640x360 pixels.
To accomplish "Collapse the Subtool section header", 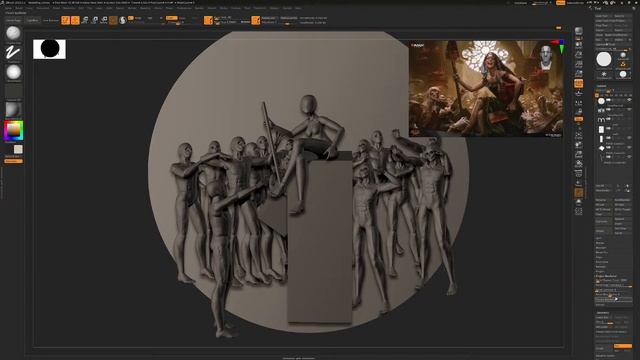I will pyautogui.click(x=601, y=86).
